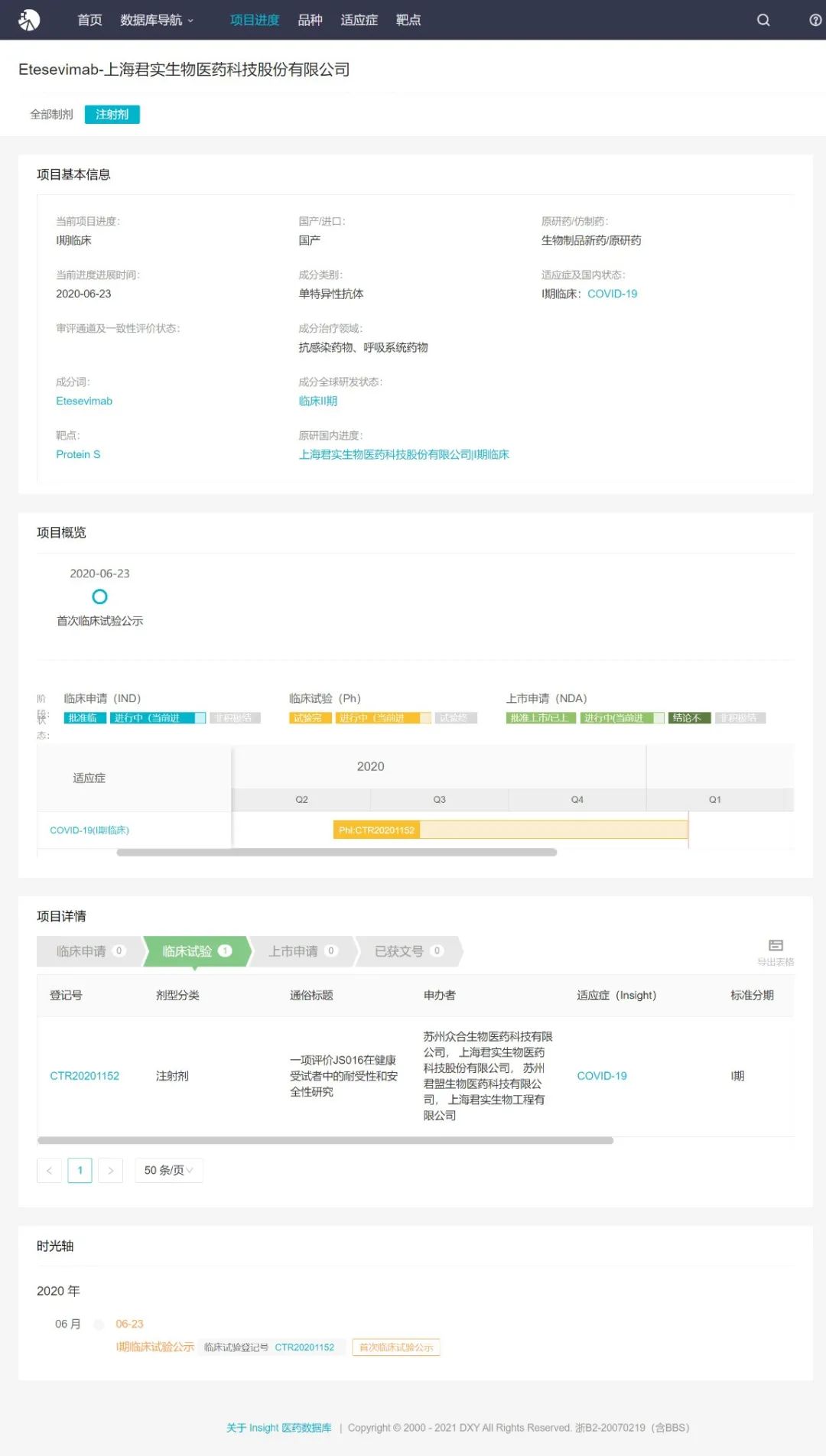Click the 首次临床试验公示 tag in the timeline
826x1456 pixels.
click(x=396, y=1347)
